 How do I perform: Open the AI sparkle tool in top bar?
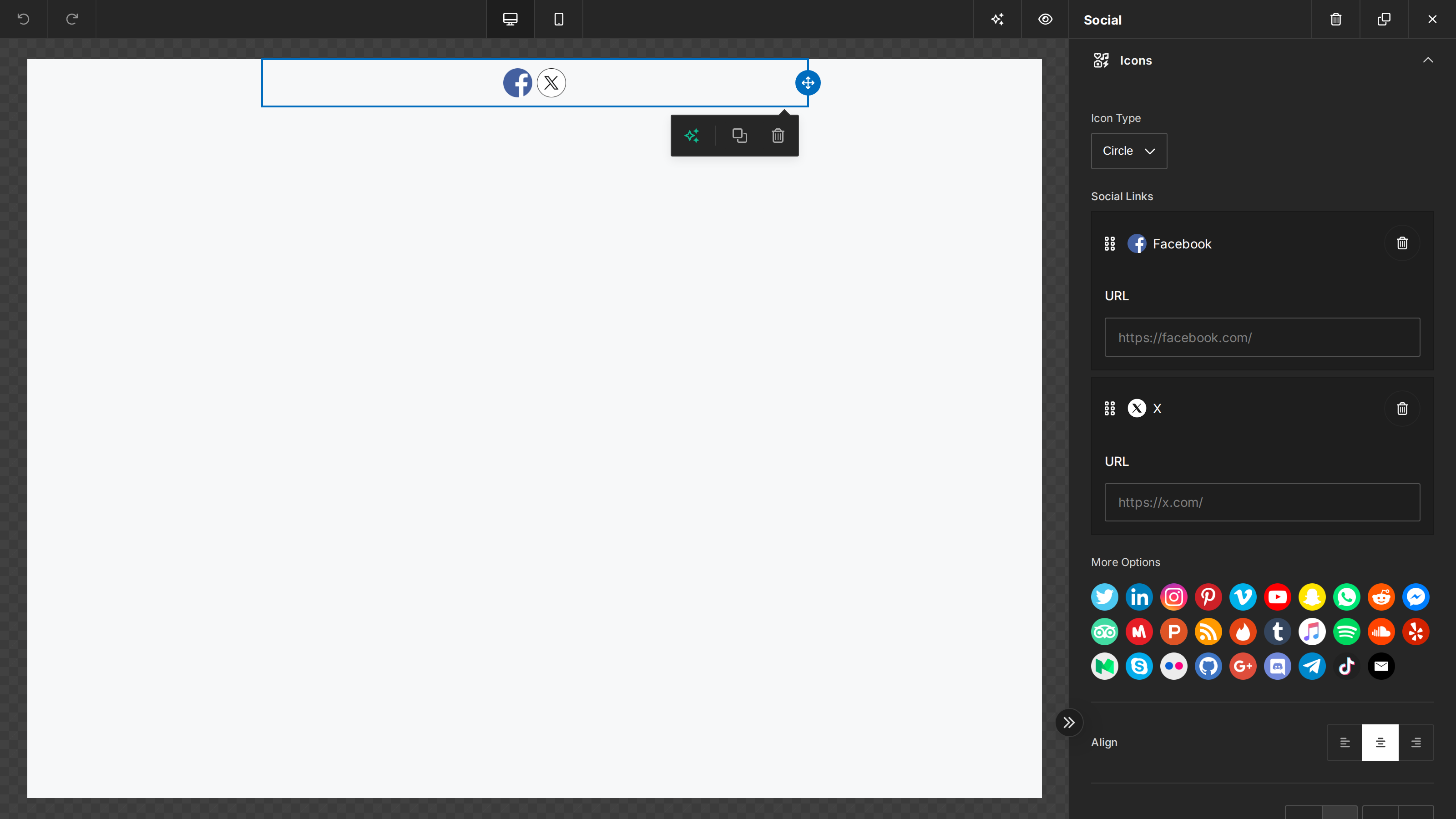click(997, 19)
